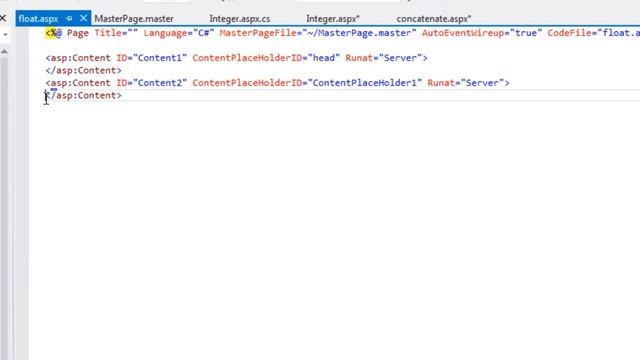Click the word Page in the directive
This screenshot has height=360, width=640.
78,33
